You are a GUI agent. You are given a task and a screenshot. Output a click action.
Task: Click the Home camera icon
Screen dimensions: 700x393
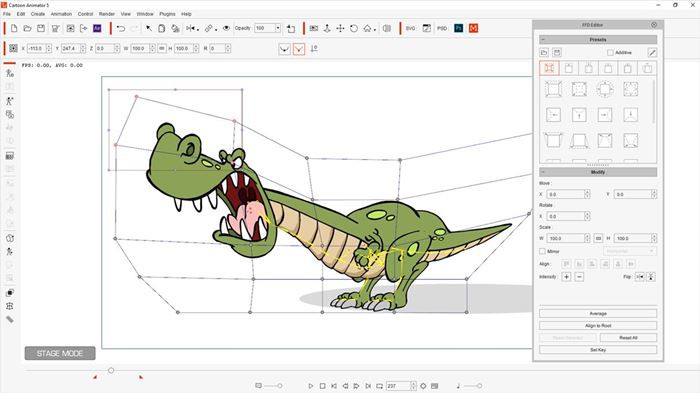coord(367,29)
